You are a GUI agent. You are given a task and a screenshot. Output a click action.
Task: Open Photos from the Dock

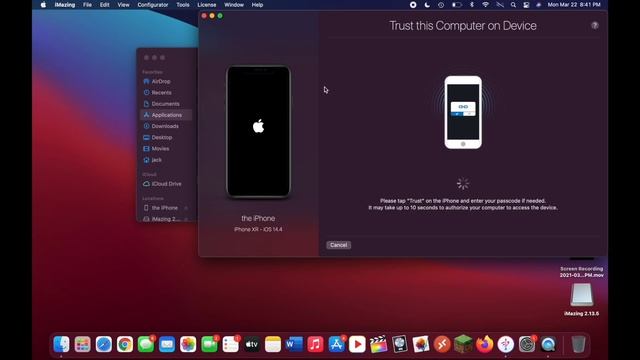188,344
